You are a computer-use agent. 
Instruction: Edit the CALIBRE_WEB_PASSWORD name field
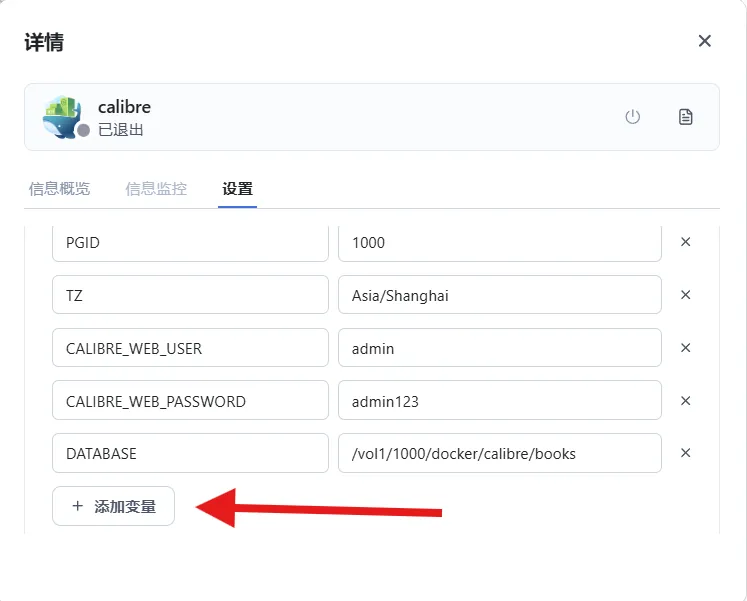point(190,400)
